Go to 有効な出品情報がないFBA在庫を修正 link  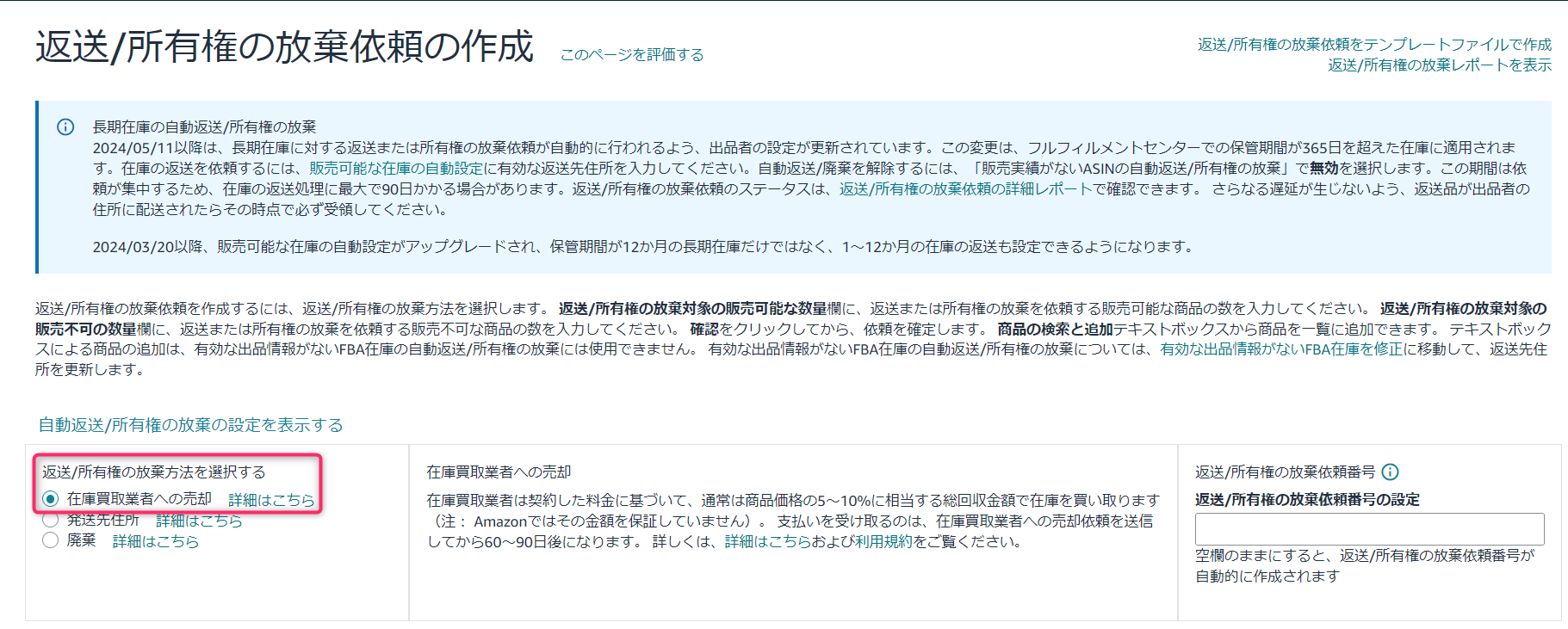pyautogui.click(x=1281, y=349)
